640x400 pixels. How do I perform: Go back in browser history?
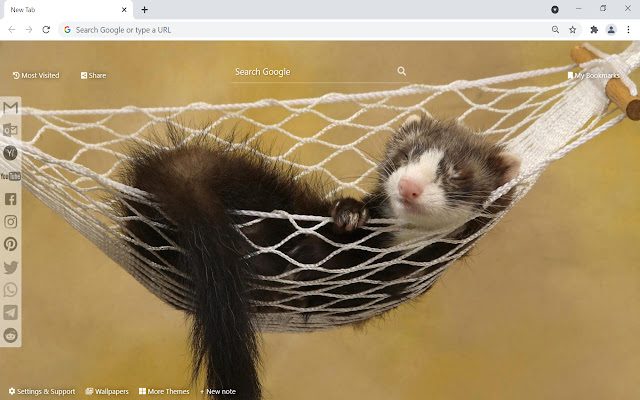[x=12, y=30]
